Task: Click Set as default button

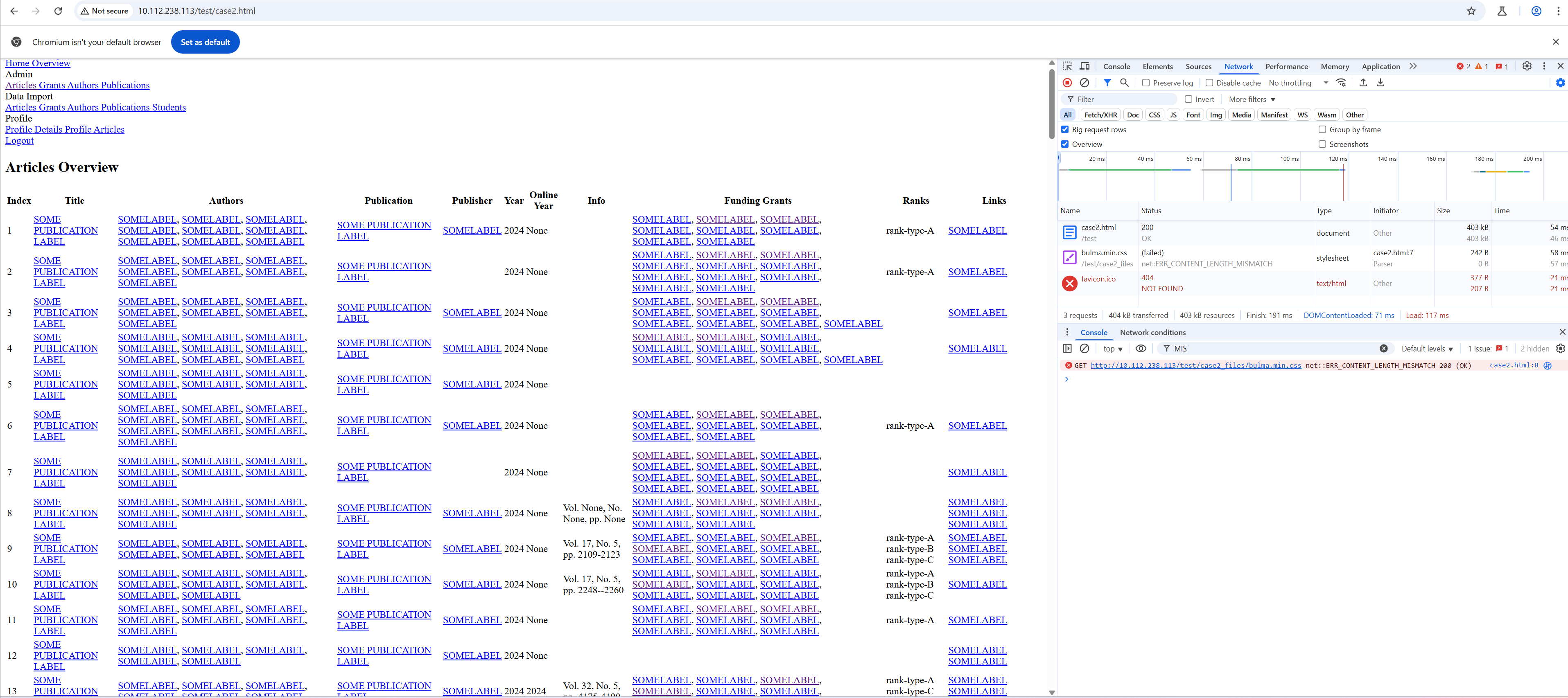Action: 205,42
